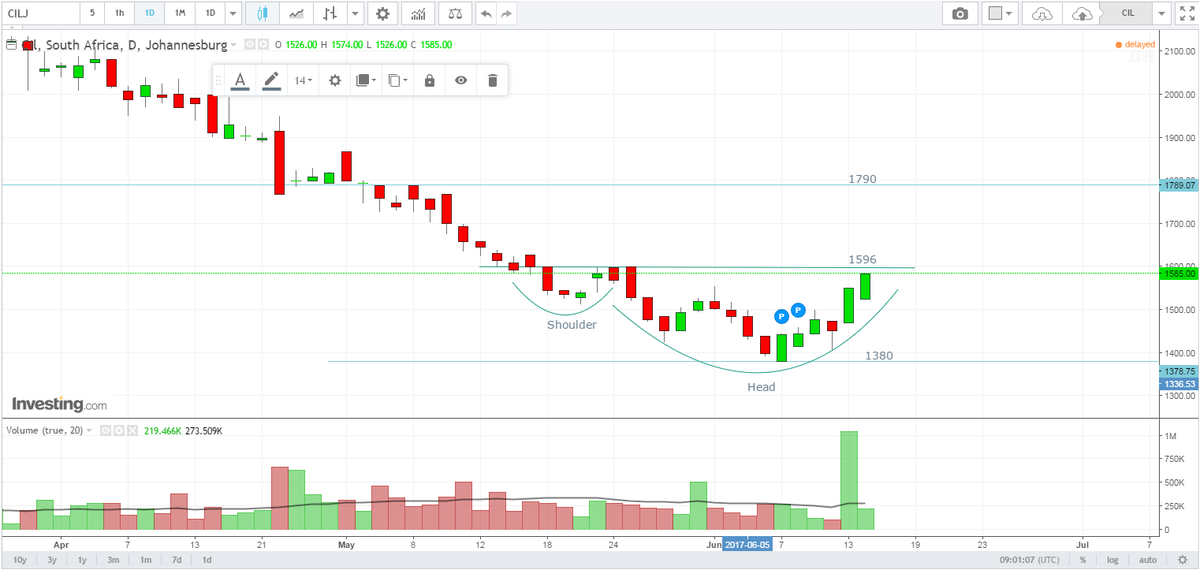Toggle fullscreen mode icon
Viewport: 1200px width, 570px height.
tap(1185, 14)
